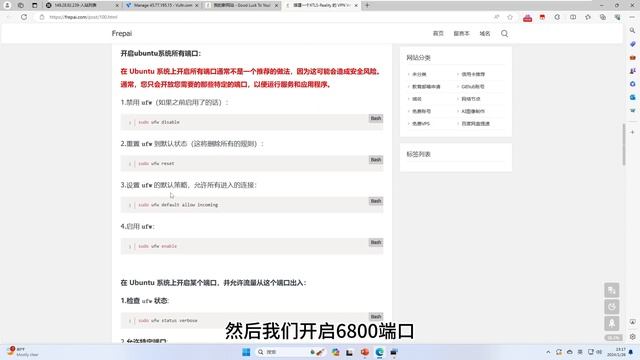This screenshot has width=640, height=360.
Task: Open the 百度网盘提速 category link
Action: pyautogui.click(x=476, y=123)
